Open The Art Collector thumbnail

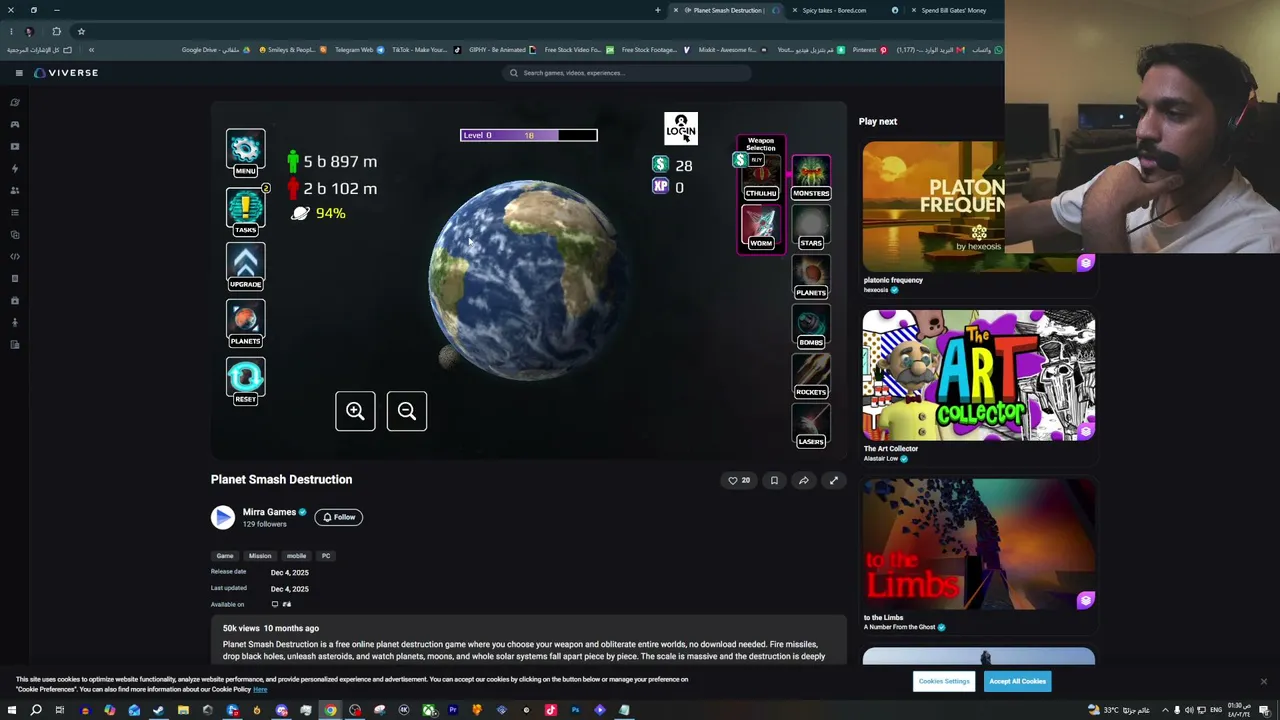pyautogui.click(x=979, y=375)
